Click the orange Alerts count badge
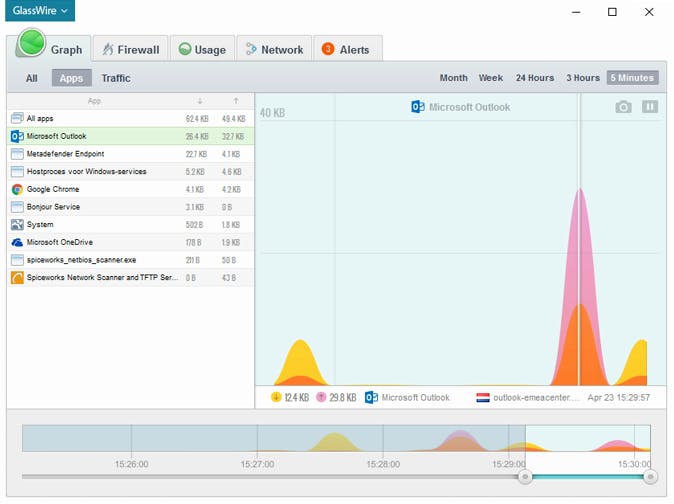 [328, 49]
